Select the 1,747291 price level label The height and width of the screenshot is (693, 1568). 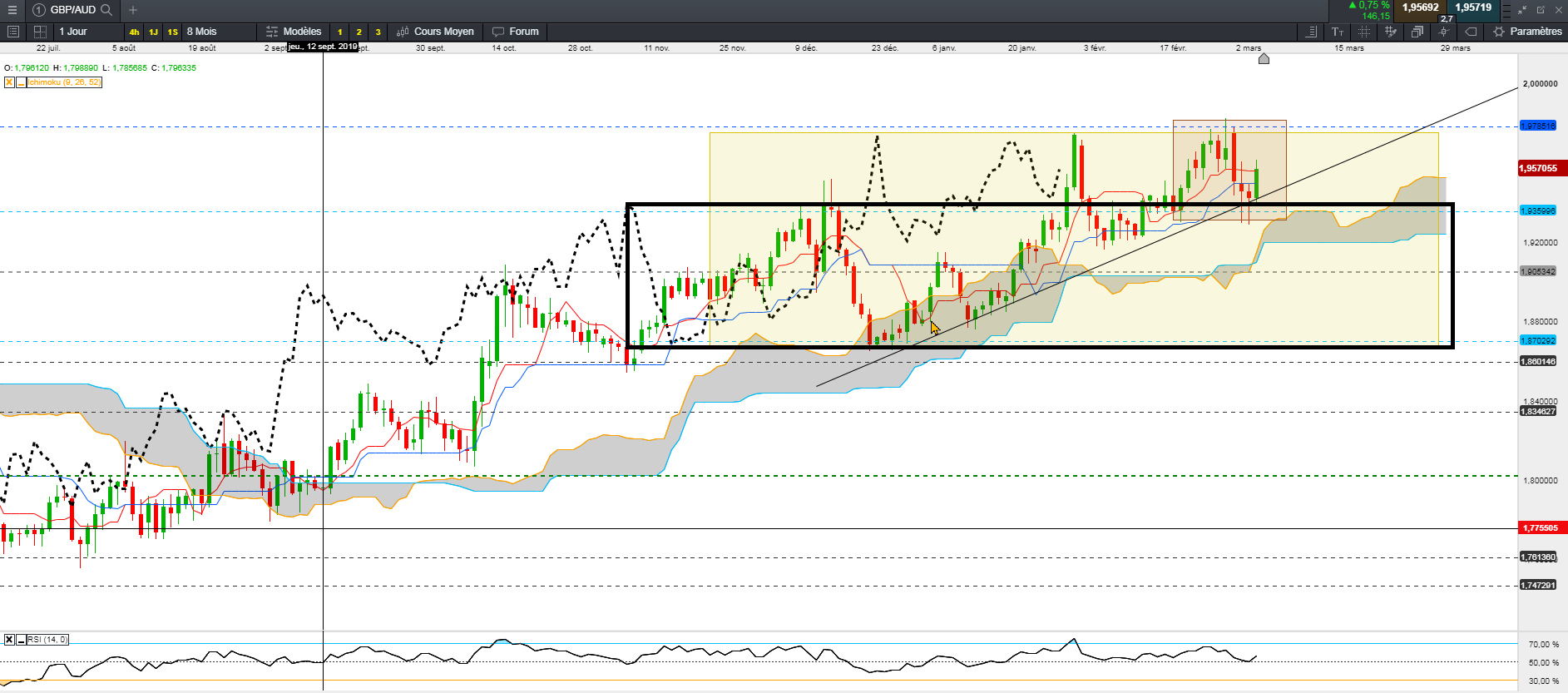1538,585
